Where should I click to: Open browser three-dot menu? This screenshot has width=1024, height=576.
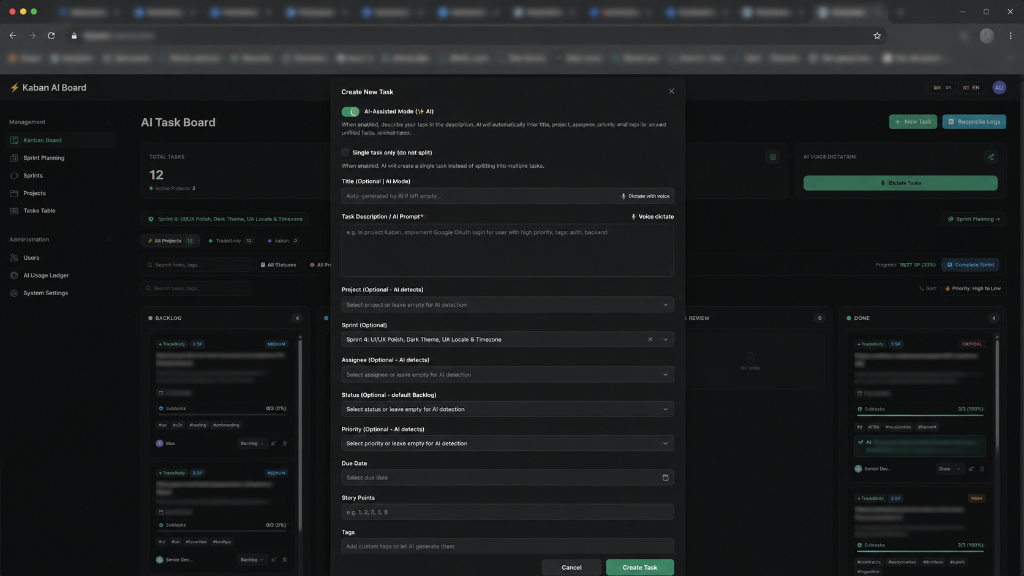pyautogui.click(x=1010, y=36)
